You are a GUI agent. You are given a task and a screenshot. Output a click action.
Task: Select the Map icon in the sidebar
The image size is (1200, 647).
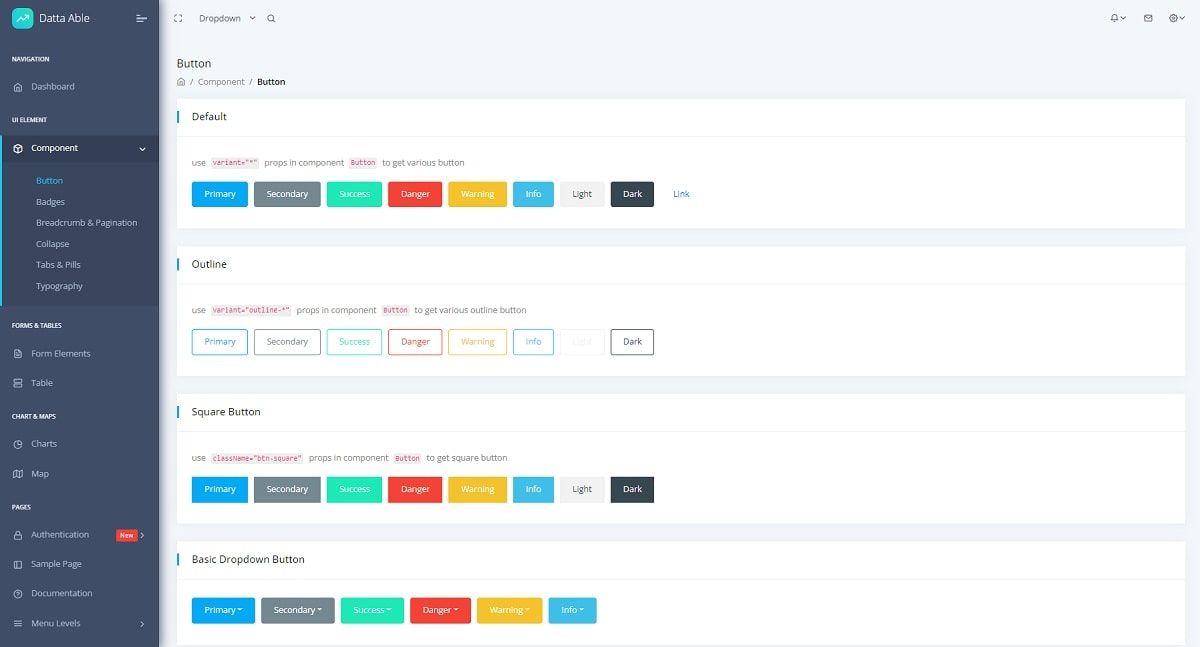(18, 474)
